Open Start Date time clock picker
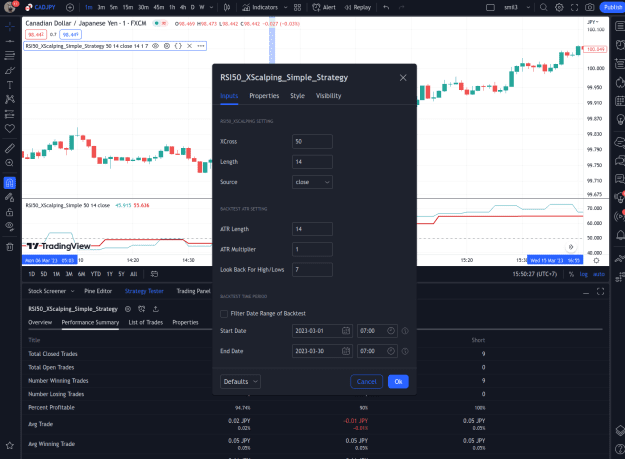This screenshot has width=625, height=459. click(391, 331)
